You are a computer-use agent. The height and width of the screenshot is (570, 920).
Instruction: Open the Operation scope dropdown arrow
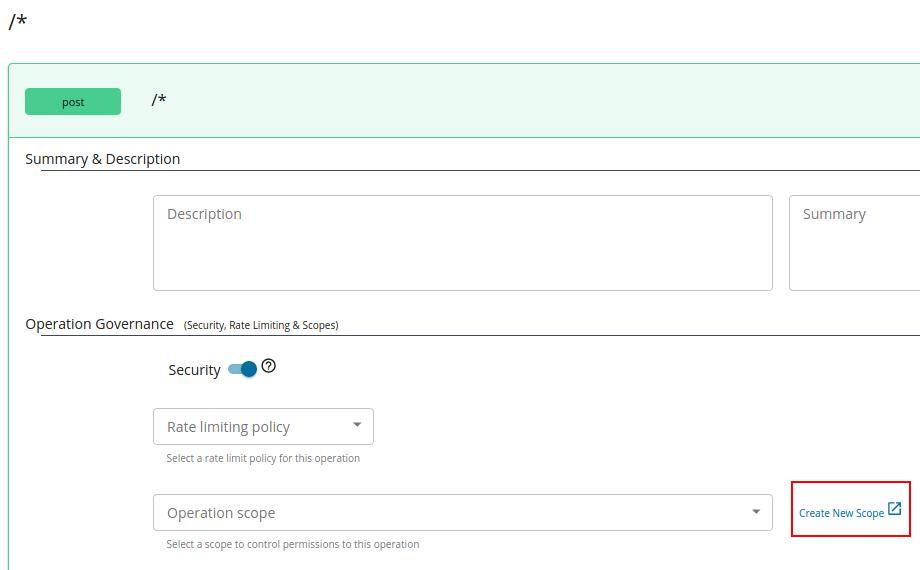pyautogui.click(x=756, y=512)
